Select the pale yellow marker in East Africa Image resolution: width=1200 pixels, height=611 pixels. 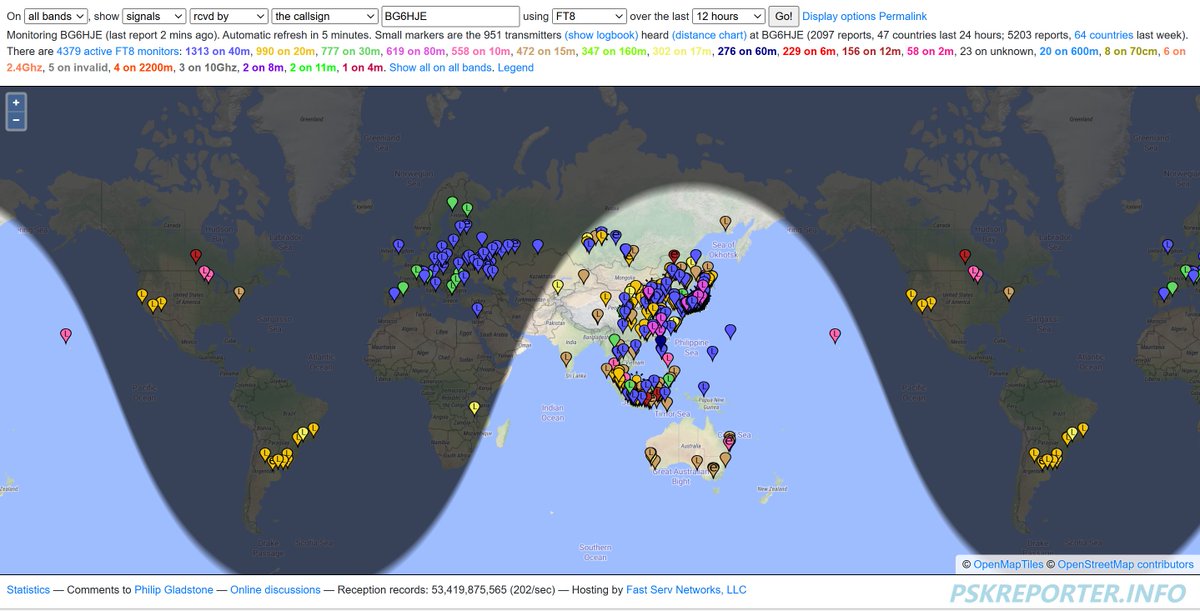[474, 407]
